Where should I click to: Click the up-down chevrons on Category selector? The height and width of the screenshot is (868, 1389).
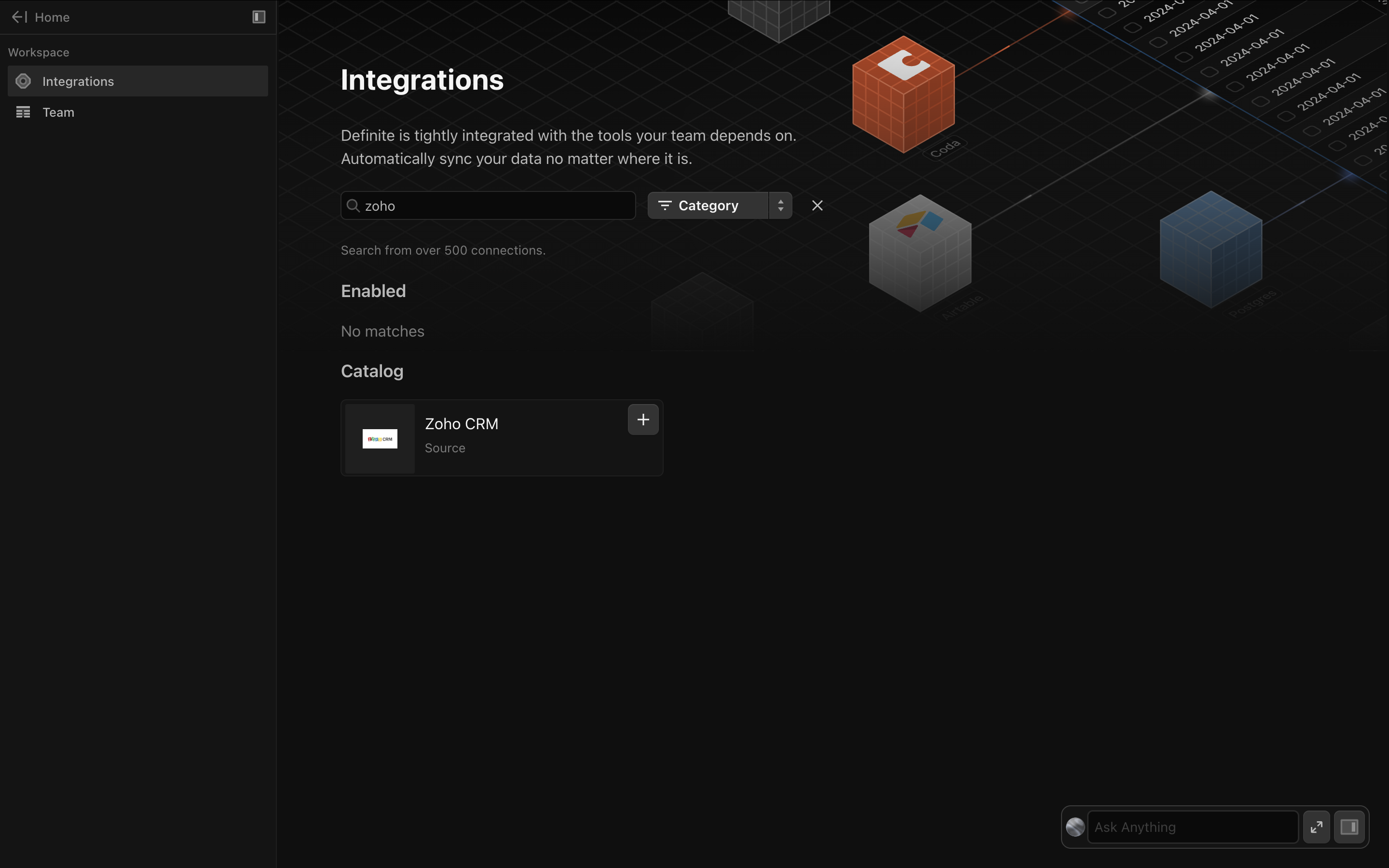coord(781,205)
